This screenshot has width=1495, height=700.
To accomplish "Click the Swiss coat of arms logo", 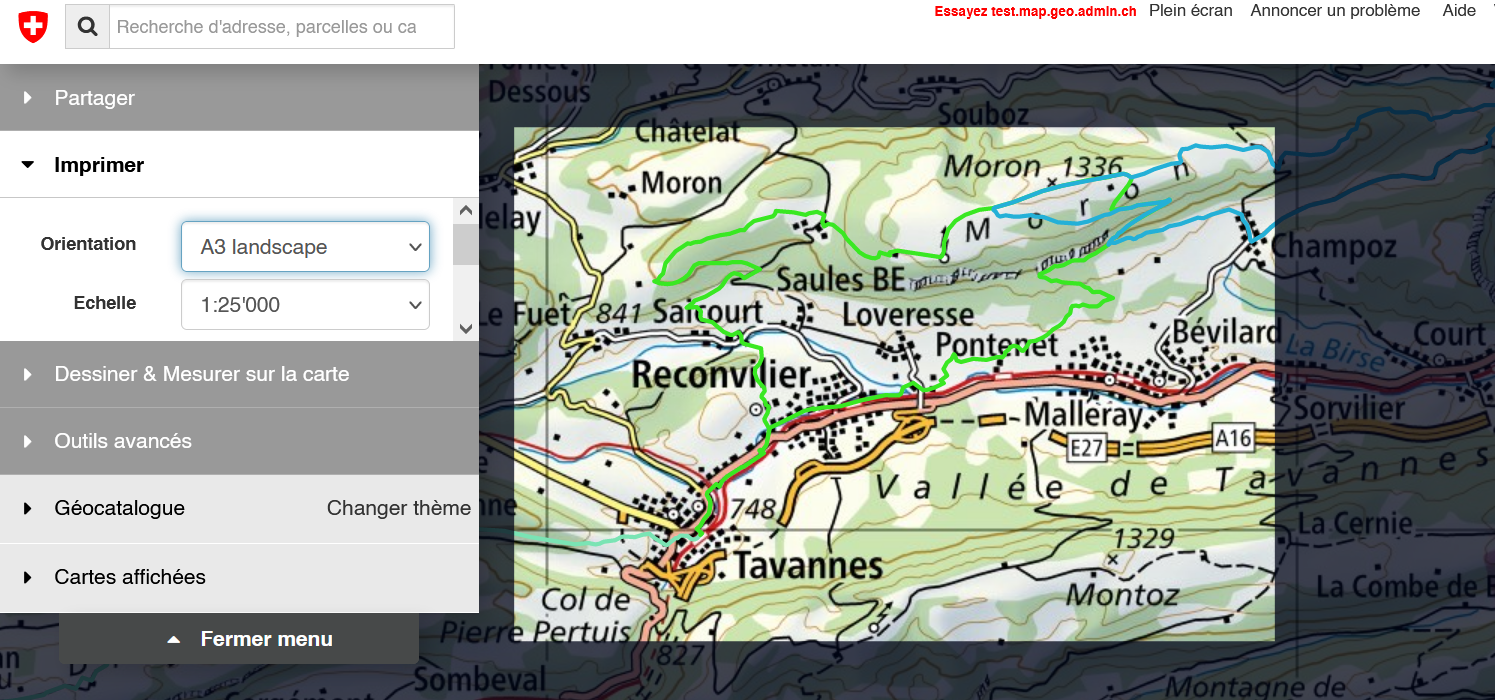I will [x=33, y=27].
